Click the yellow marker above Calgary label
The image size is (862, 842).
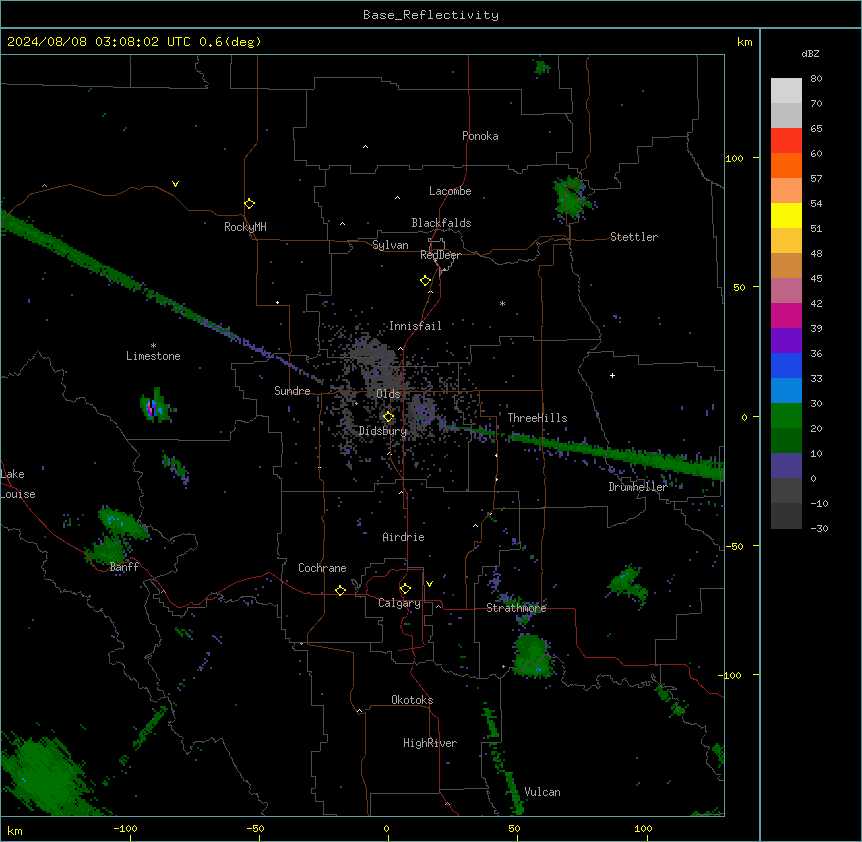(405, 589)
